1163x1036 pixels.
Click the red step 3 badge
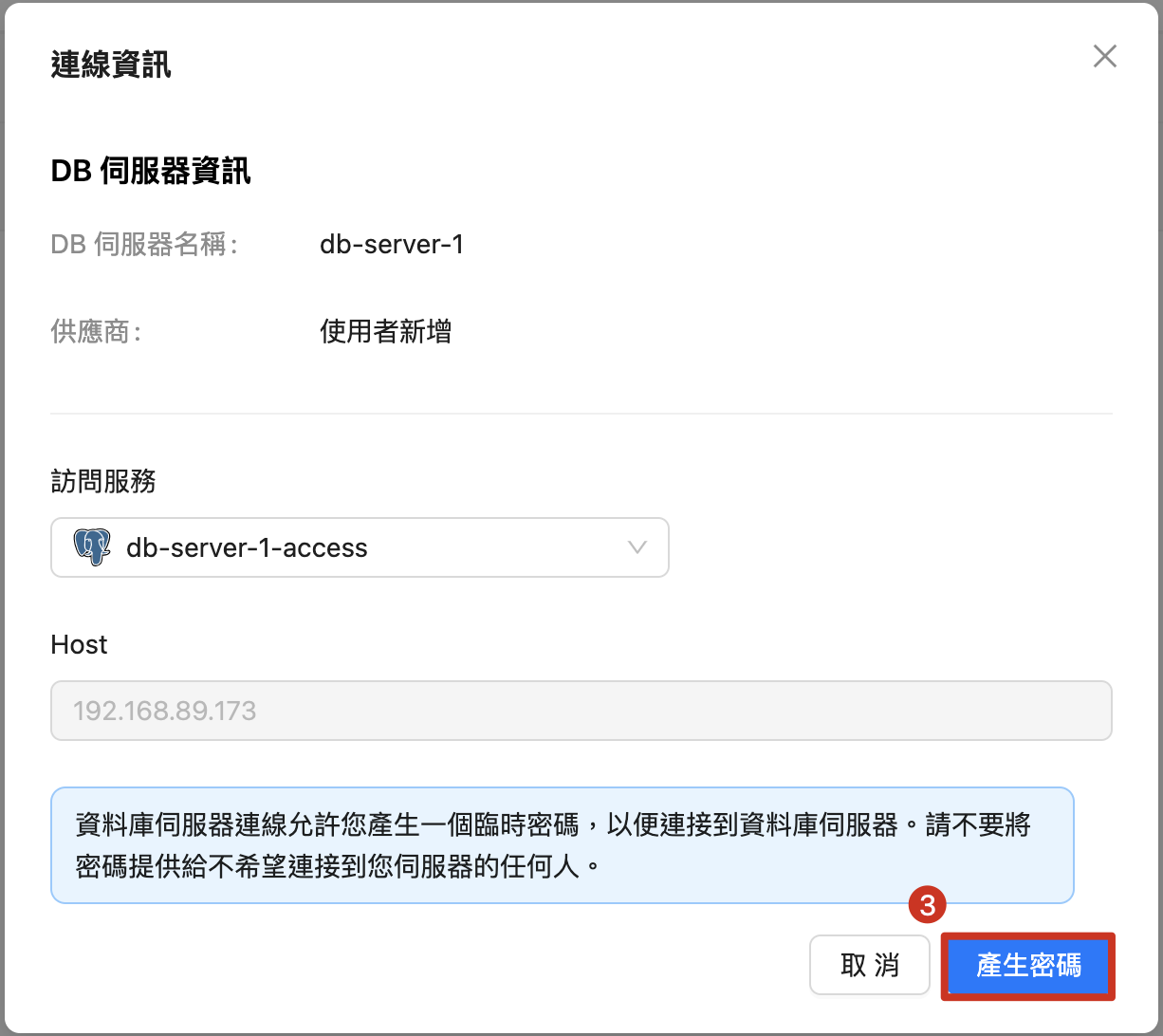coord(927,905)
